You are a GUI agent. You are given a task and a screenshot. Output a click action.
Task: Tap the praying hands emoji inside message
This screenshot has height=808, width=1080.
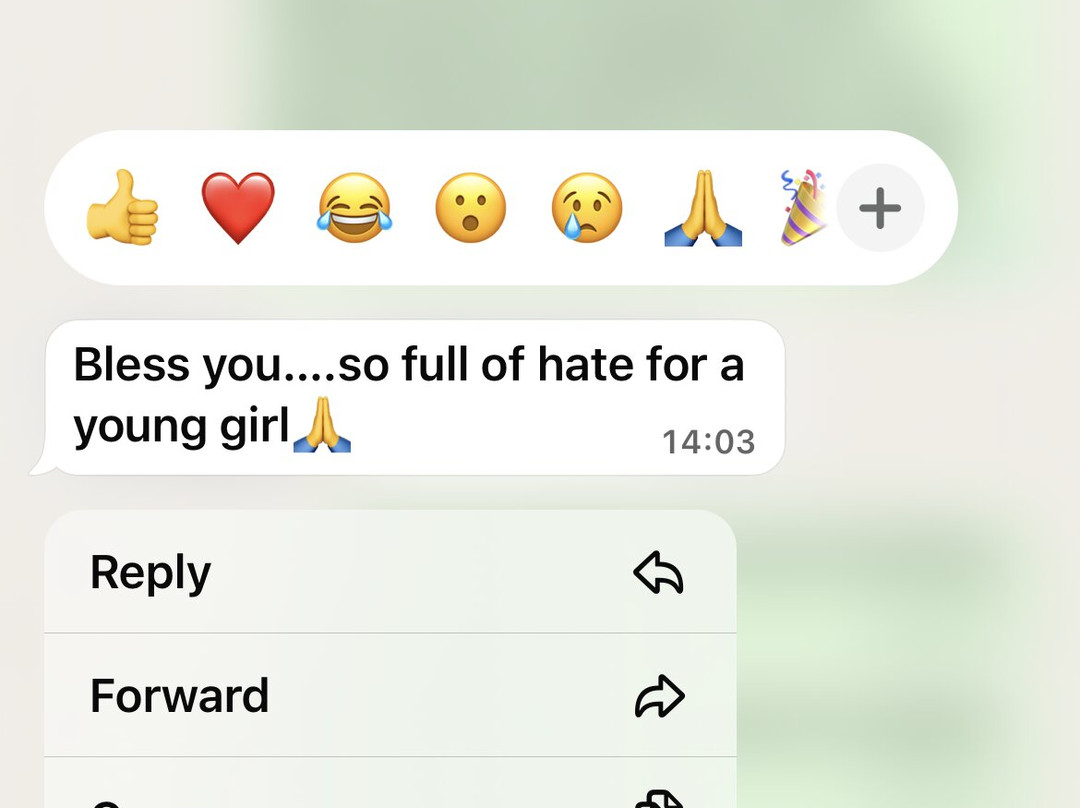(x=322, y=425)
